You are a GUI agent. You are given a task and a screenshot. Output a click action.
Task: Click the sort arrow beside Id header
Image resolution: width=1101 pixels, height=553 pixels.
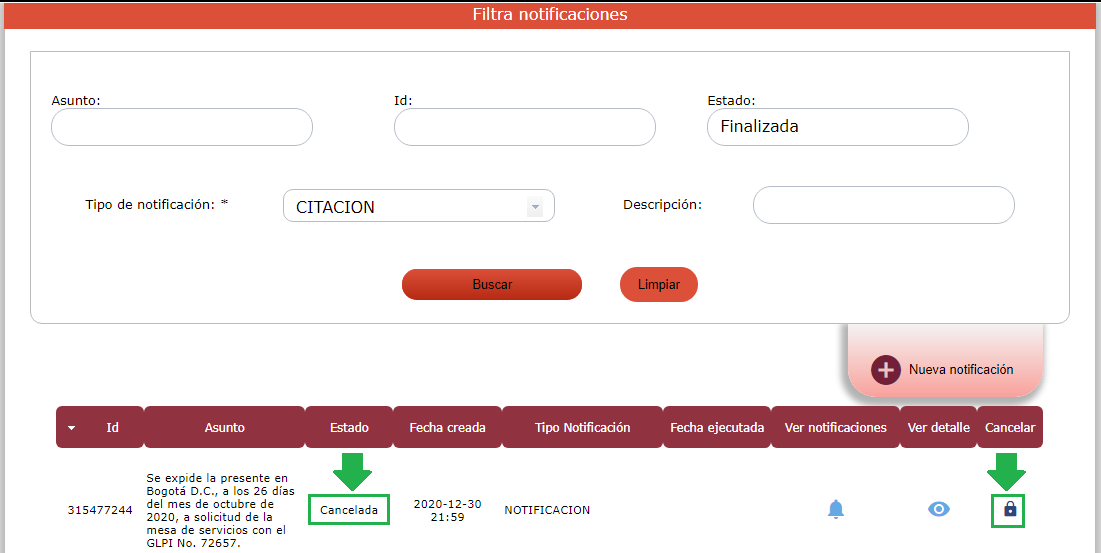71,428
